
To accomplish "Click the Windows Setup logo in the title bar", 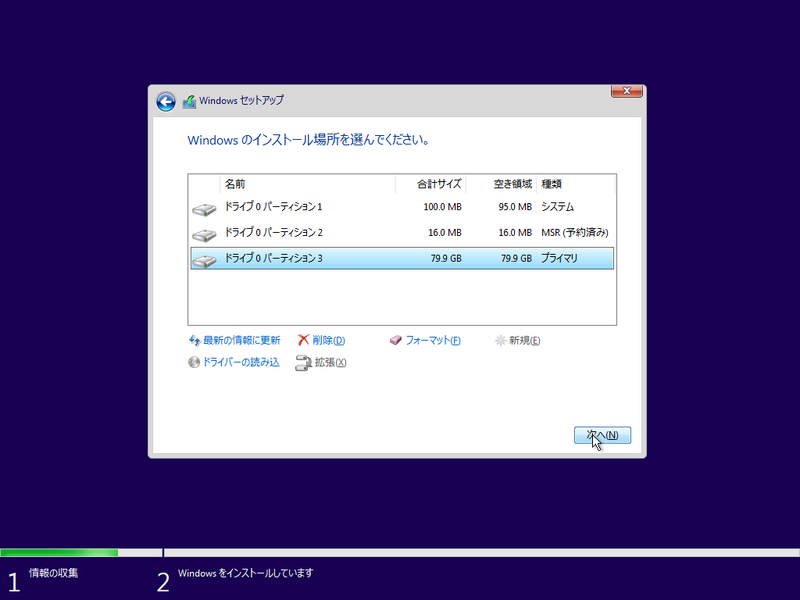I will coord(188,100).
